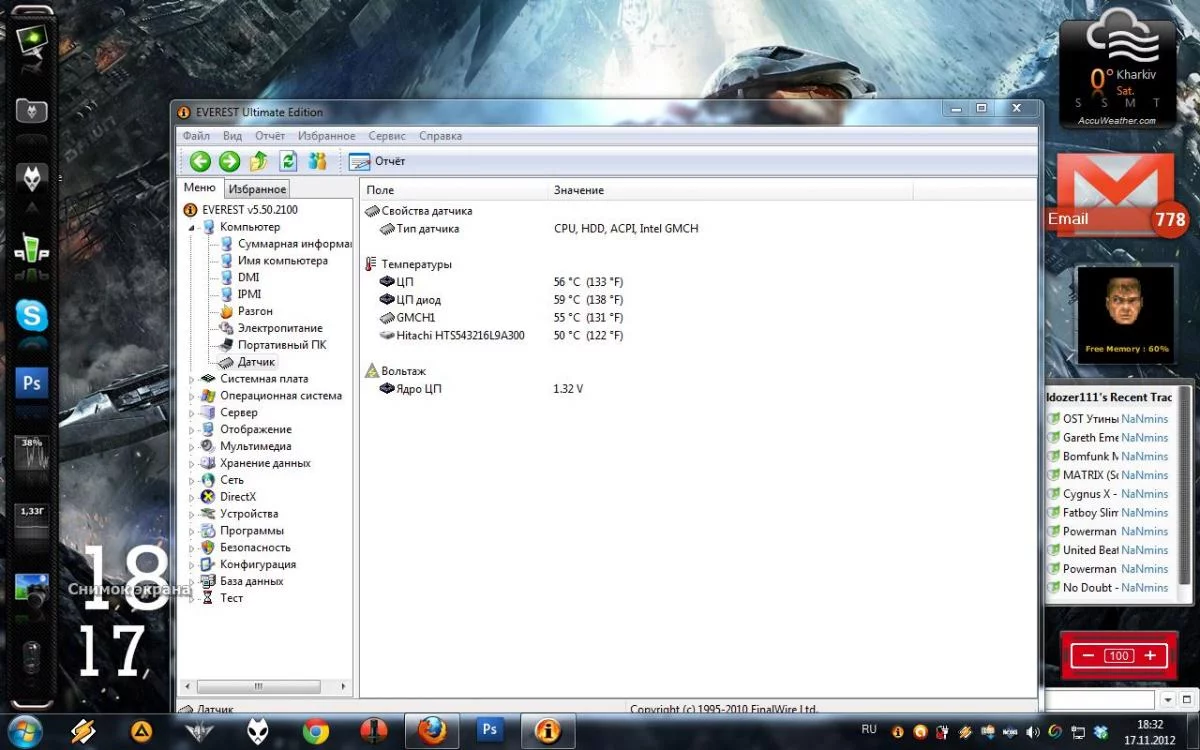
Task: Open Google Chrome from the taskbar
Action: (x=316, y=731)
